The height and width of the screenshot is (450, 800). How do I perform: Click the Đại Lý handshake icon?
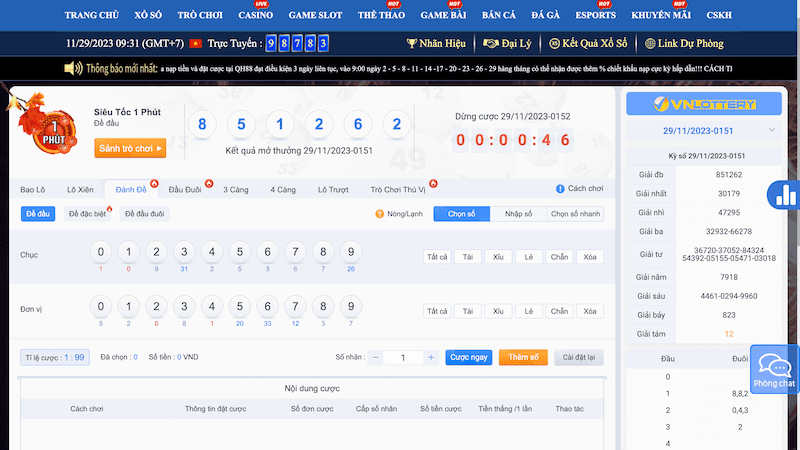(x=490, y=44)
